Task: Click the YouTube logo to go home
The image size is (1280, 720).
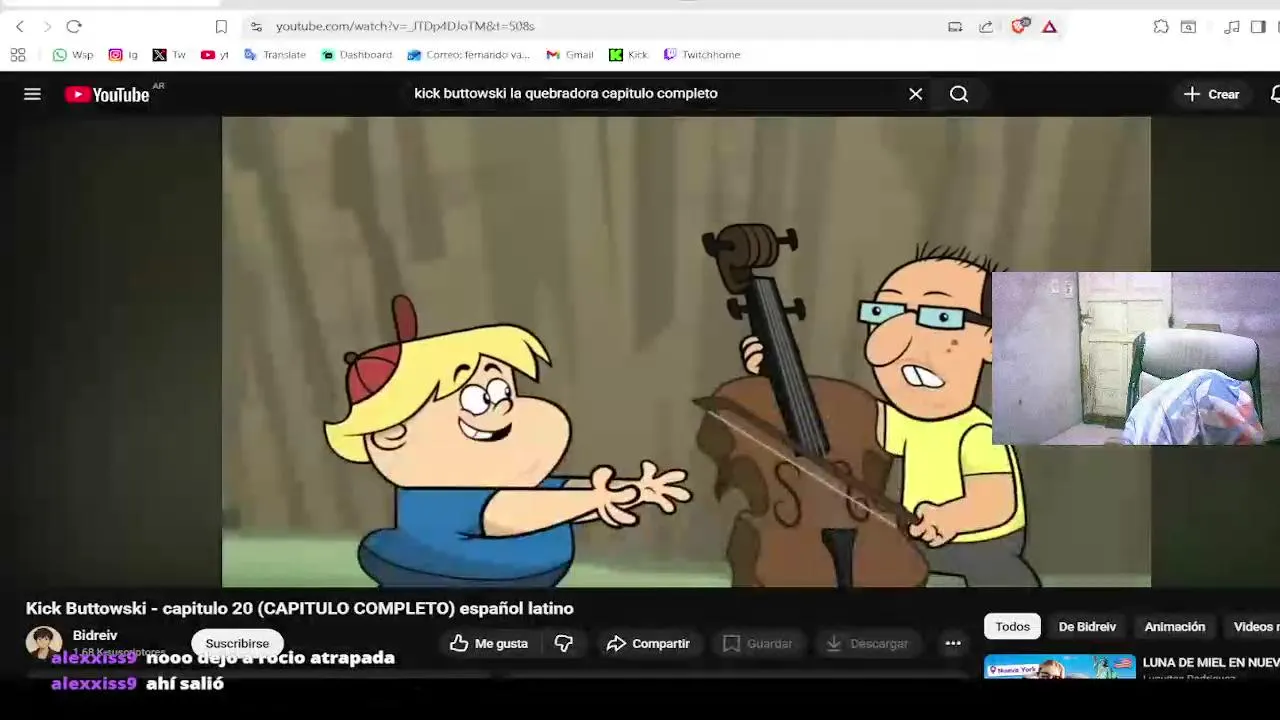Action: click(x=108, y=94)
